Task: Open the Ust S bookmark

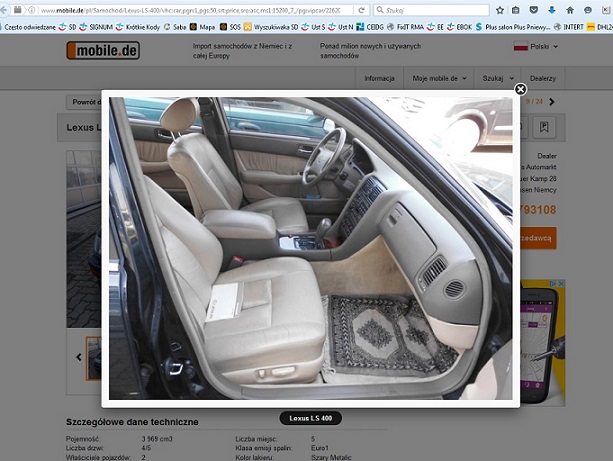Action: [313, 27]
